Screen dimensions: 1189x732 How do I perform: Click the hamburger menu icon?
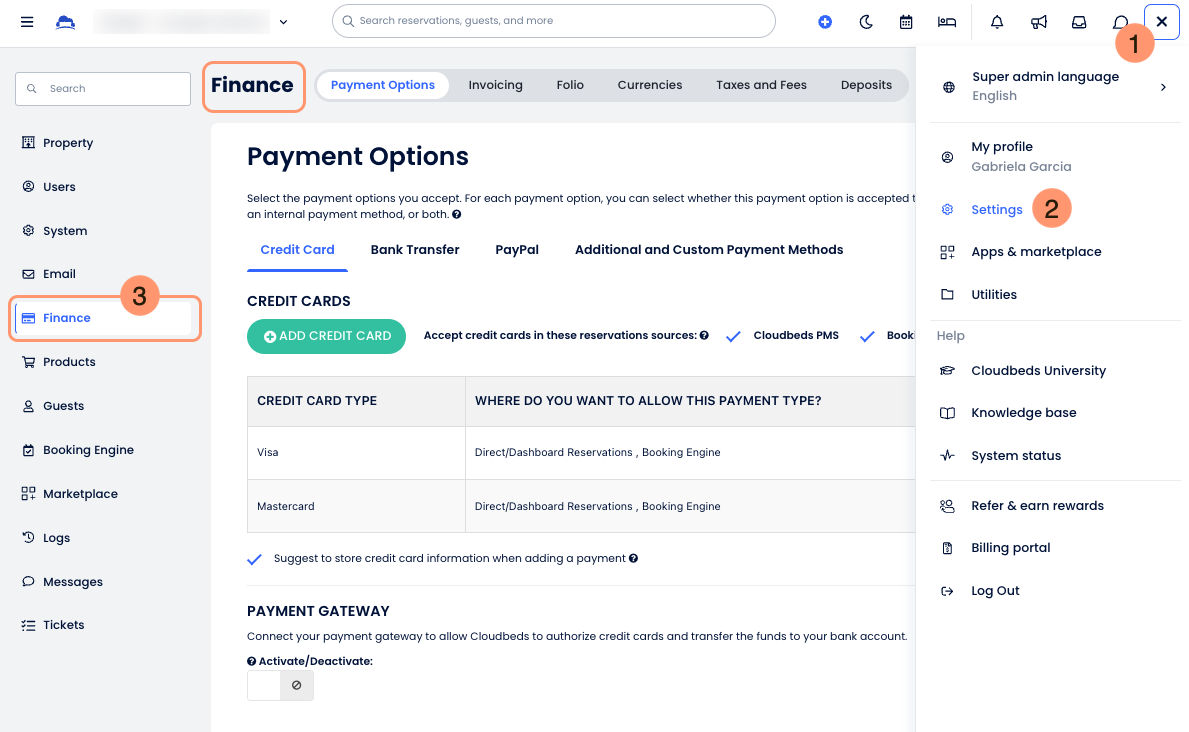27,21
